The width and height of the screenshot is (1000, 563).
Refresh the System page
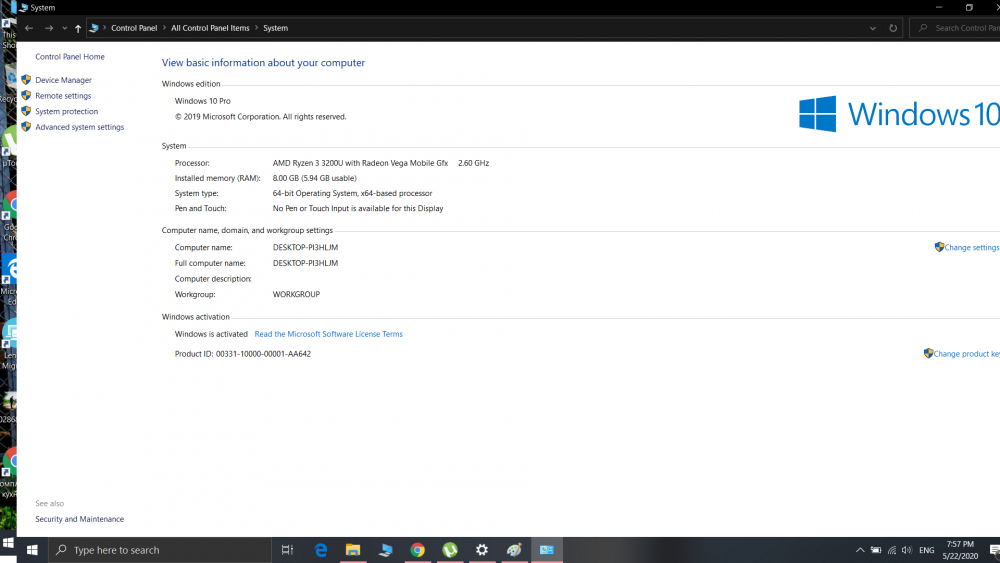[893, 28]
